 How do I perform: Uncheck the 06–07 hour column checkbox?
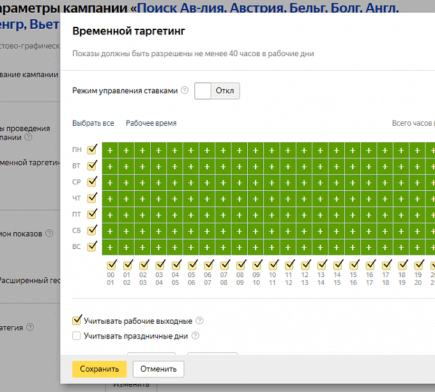[209, 265]
